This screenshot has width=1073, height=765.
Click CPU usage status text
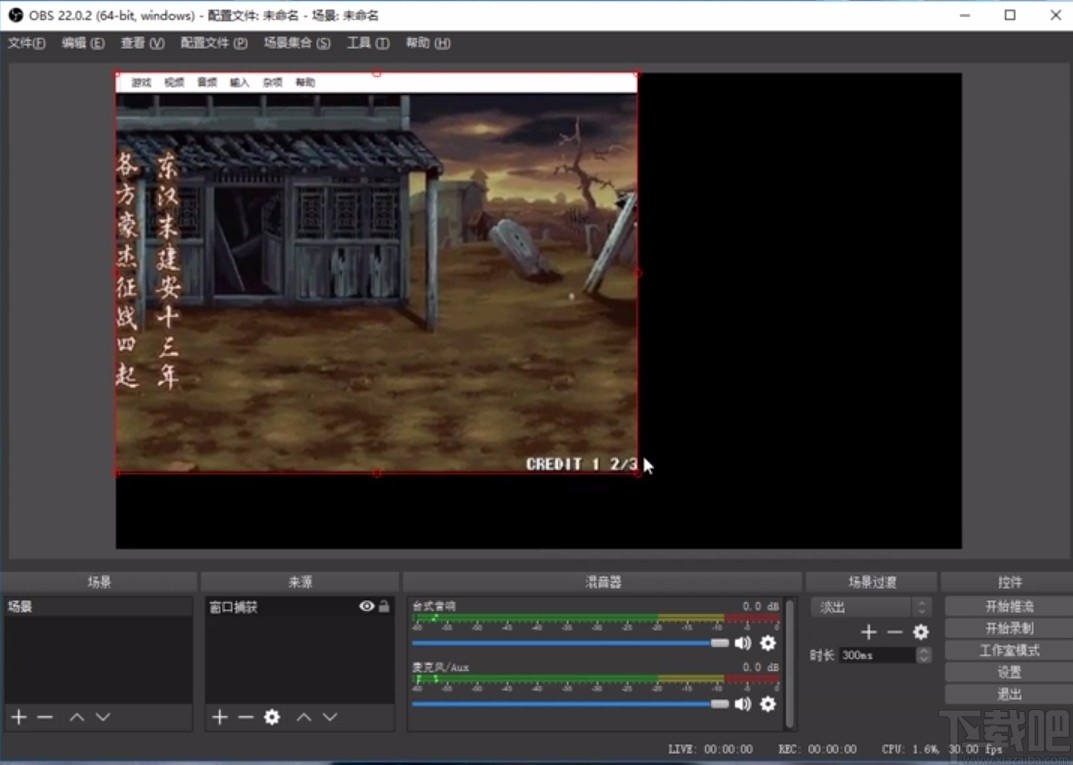tap(910, 749)
